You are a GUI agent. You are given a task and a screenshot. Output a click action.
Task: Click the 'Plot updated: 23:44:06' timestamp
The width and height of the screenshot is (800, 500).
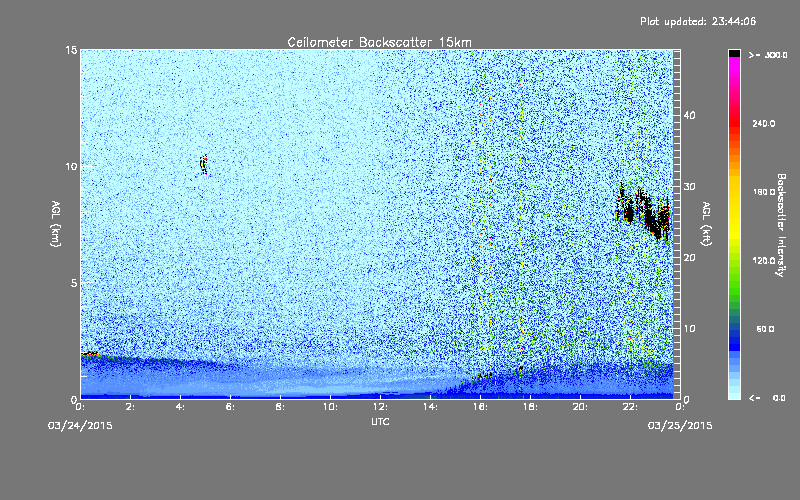pos(698,21)
